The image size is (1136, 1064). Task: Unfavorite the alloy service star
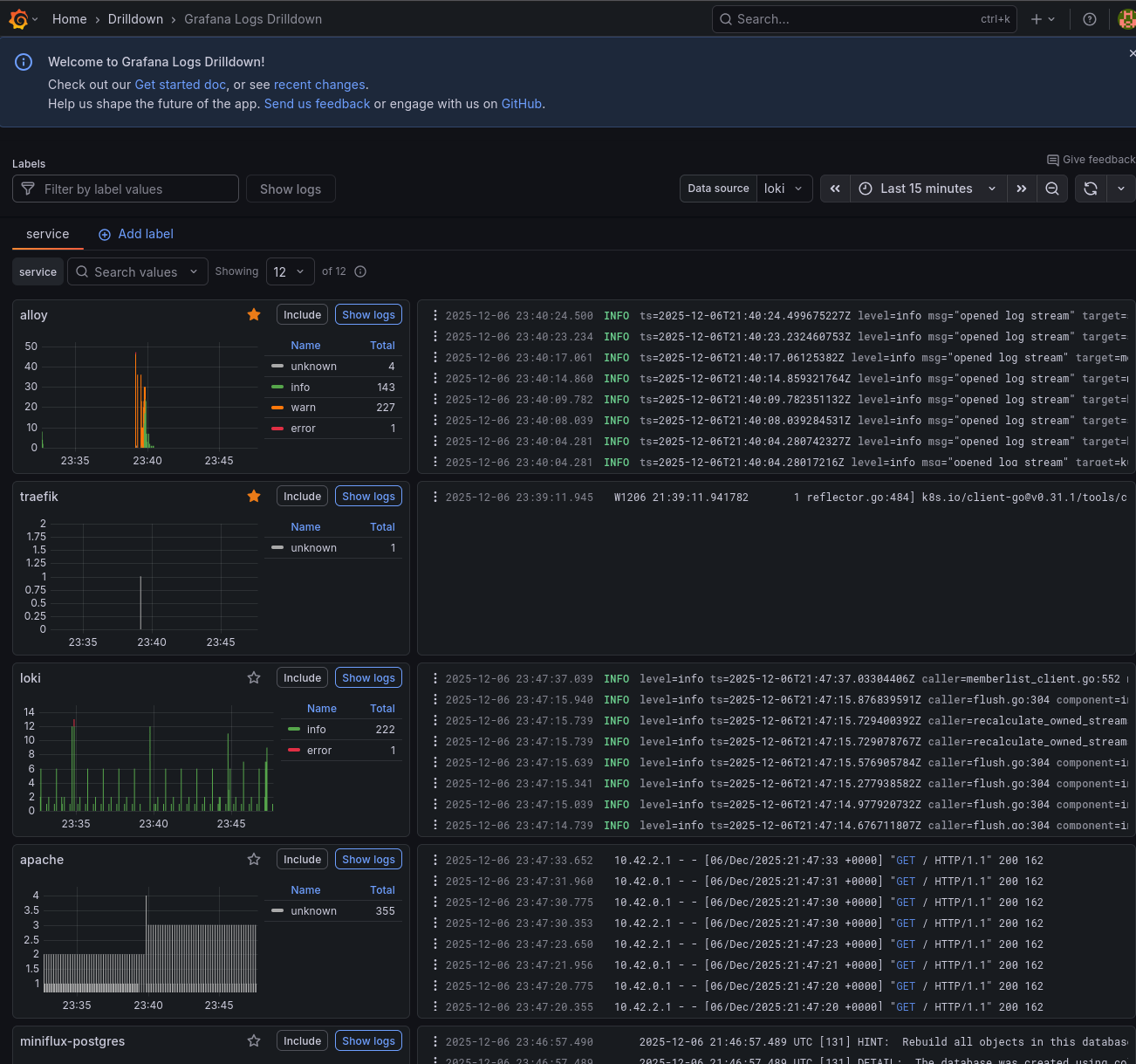[254, 314]
